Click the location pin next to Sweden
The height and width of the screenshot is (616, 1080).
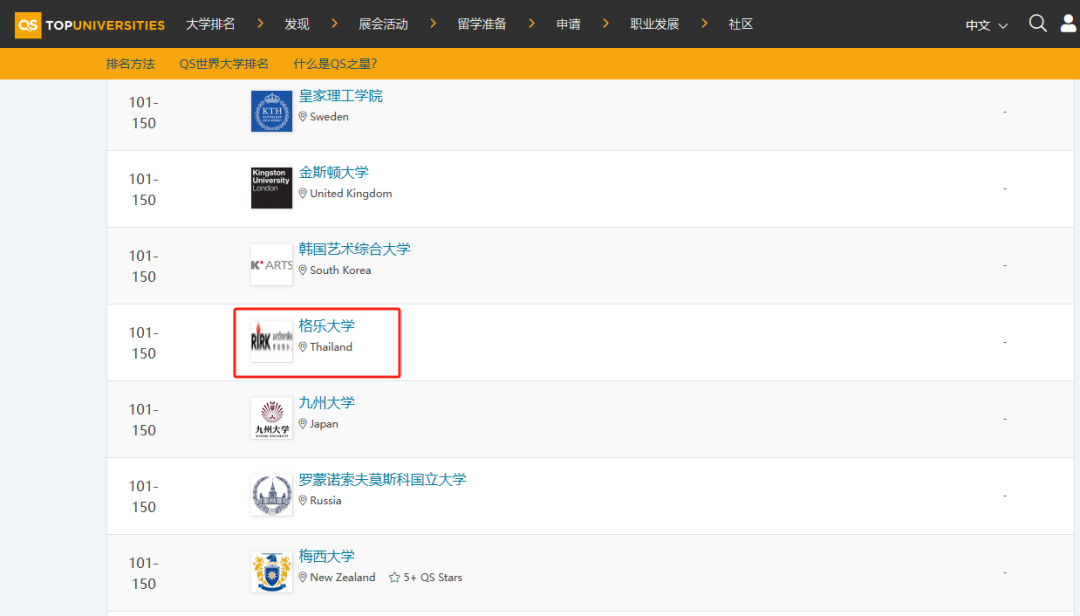point(302,117)
